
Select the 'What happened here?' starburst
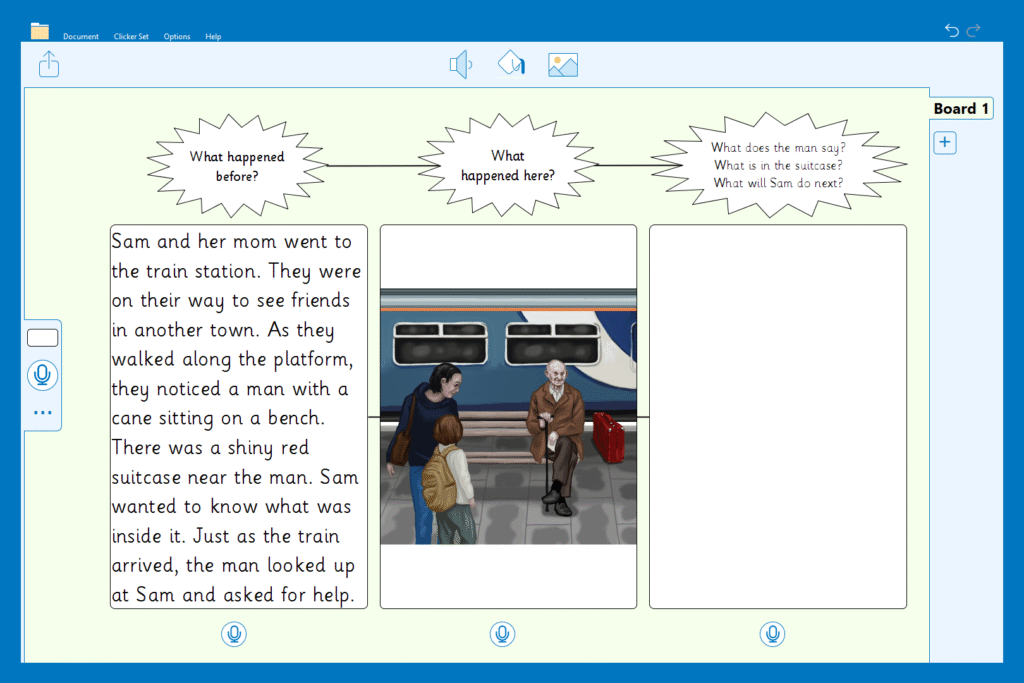(x=507, y=165)
